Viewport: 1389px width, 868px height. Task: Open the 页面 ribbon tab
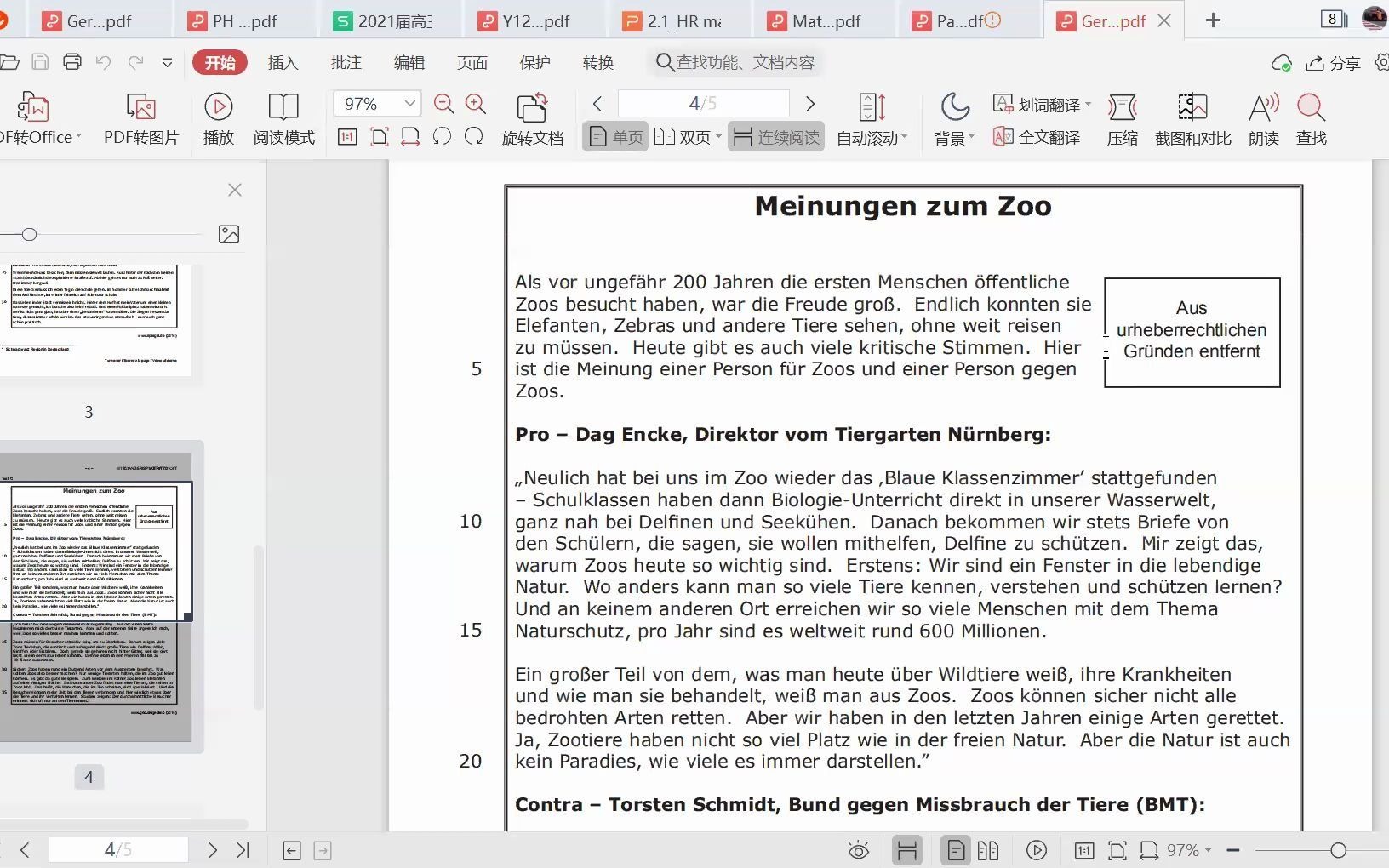472,62
